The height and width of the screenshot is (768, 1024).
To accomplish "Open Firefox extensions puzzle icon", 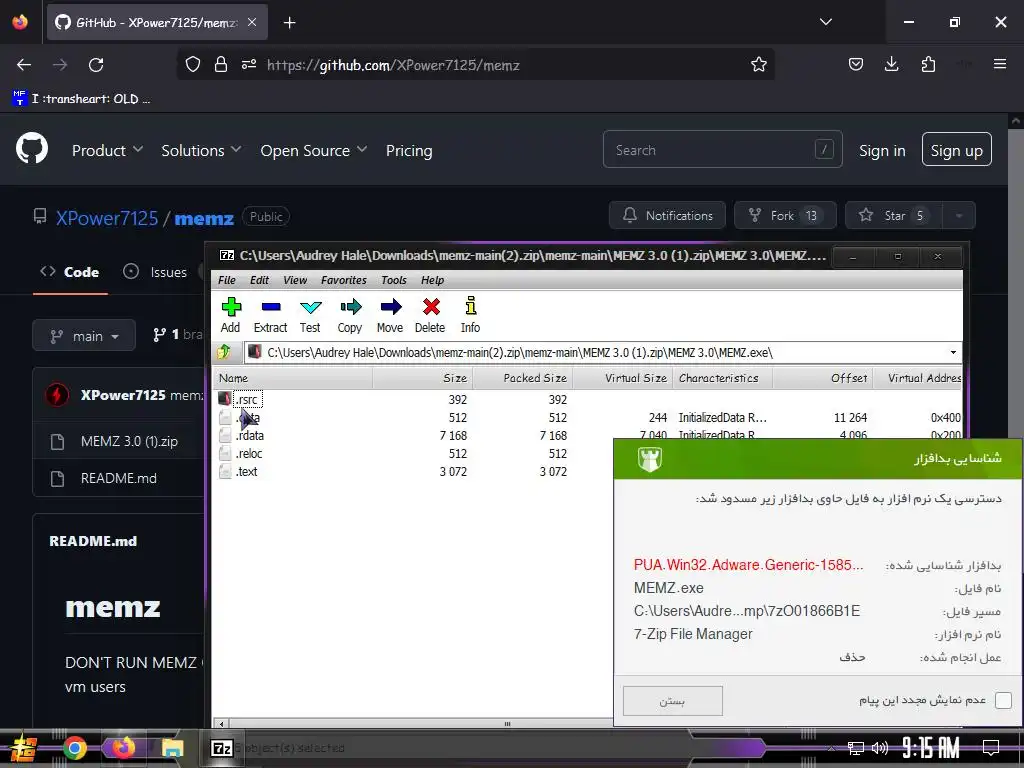I will click(928, 64).
